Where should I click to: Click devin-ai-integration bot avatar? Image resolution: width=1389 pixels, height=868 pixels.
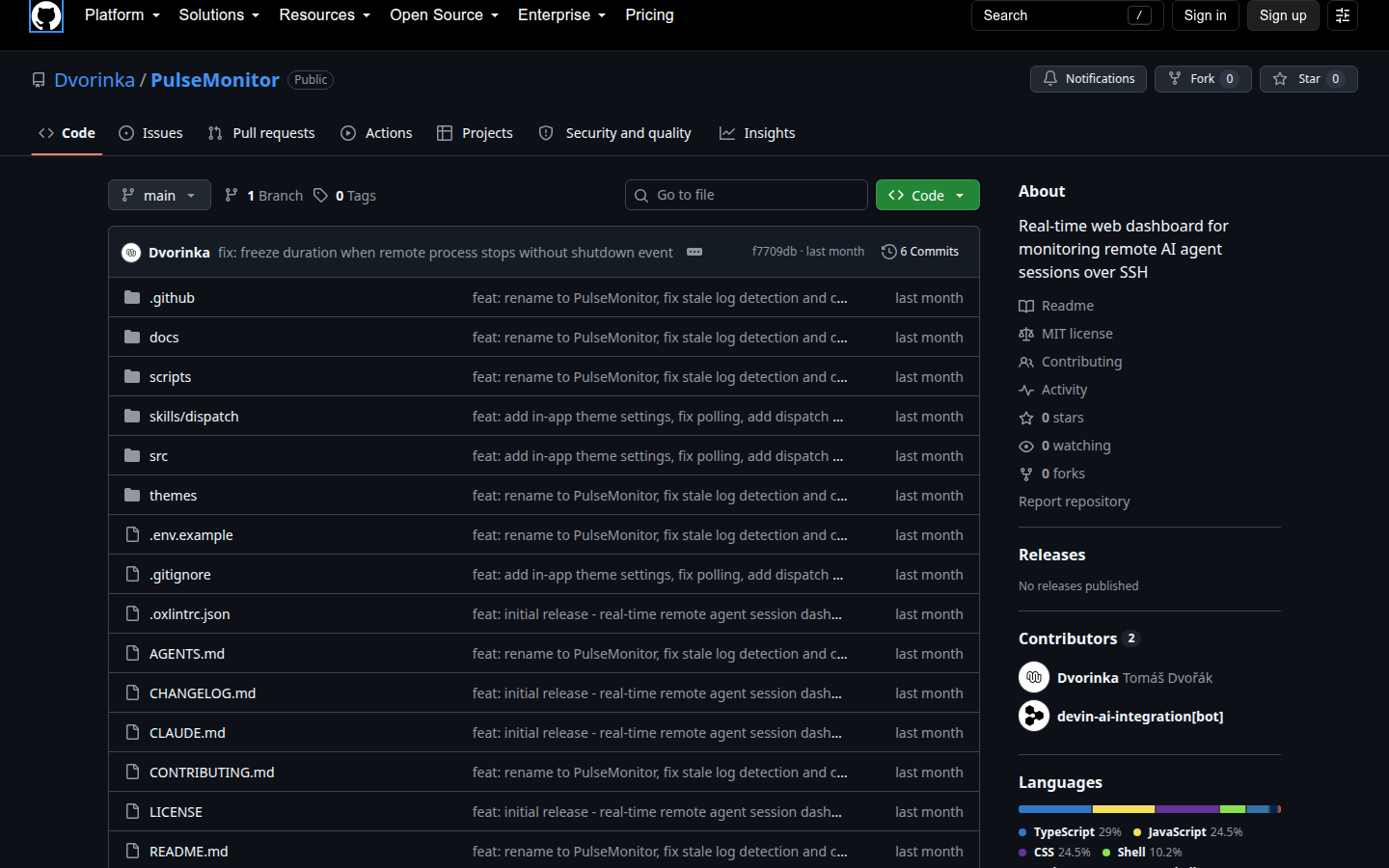click(1034, 716)
